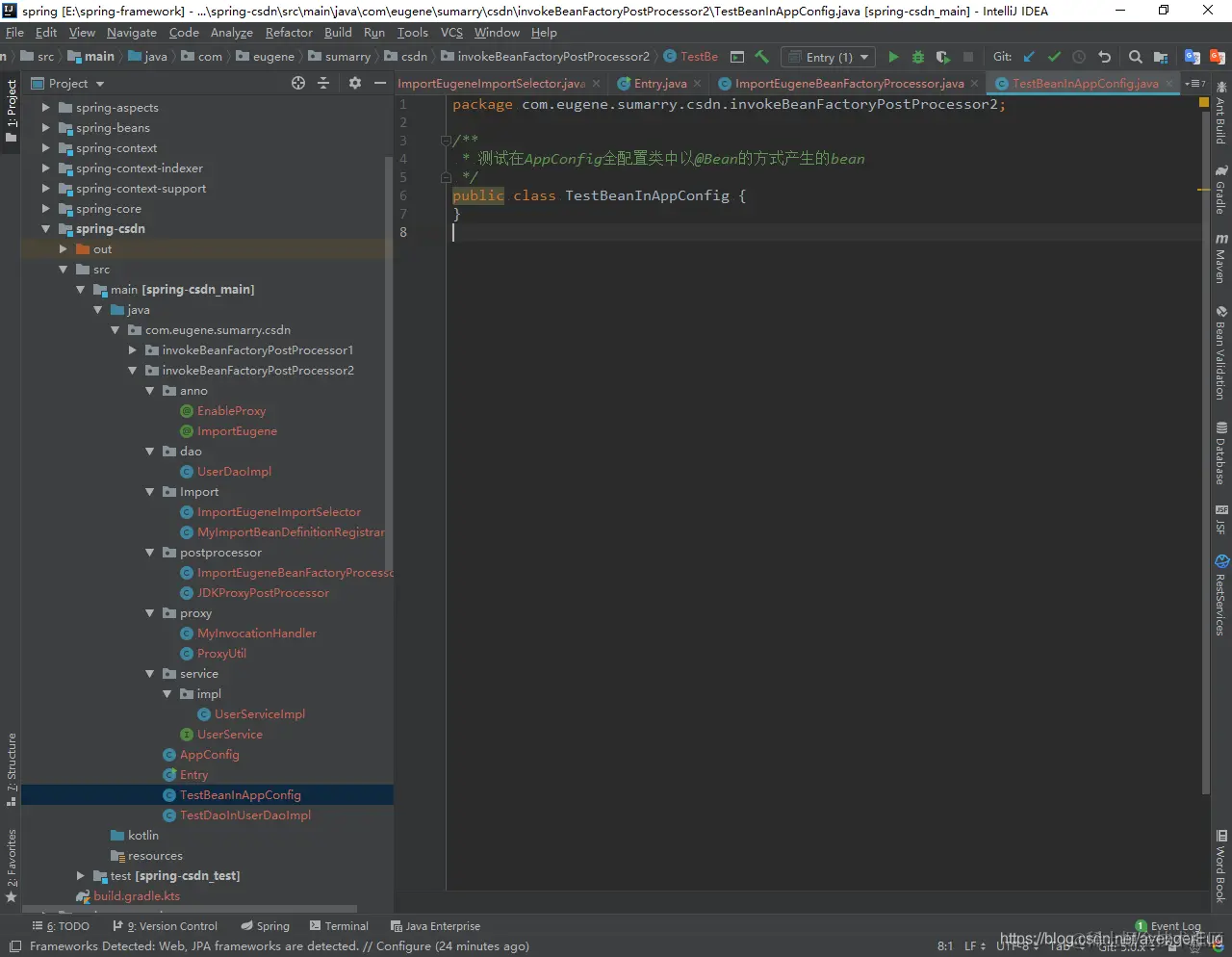1232x957 pixels.
Task: Open the Navigate menu
Action: click(132, 32)
